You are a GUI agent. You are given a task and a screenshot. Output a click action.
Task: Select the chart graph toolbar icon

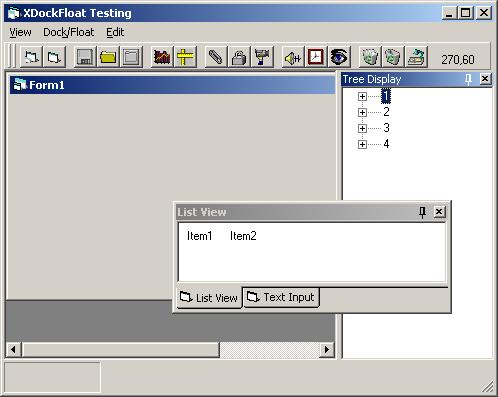coord(162,57)
